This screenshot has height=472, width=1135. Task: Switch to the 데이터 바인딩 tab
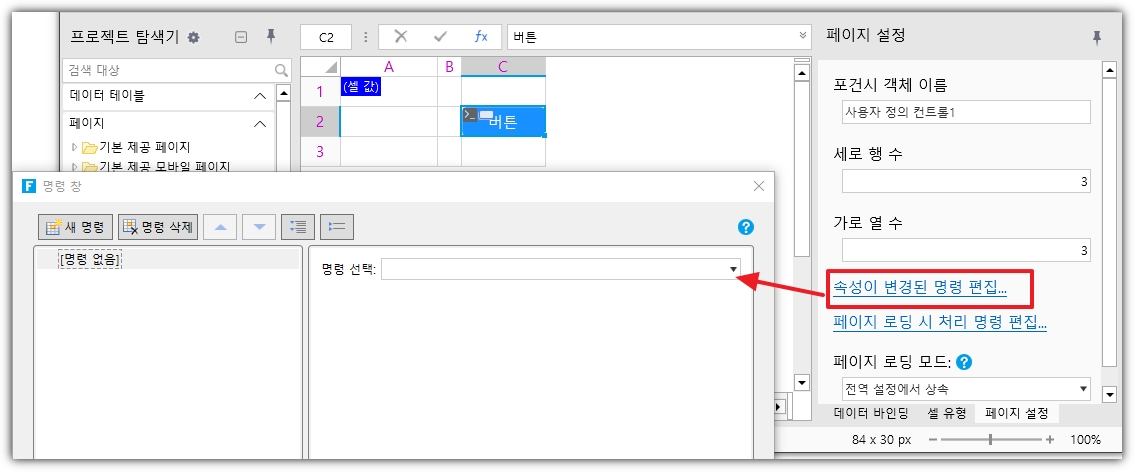tap(870, 413)
